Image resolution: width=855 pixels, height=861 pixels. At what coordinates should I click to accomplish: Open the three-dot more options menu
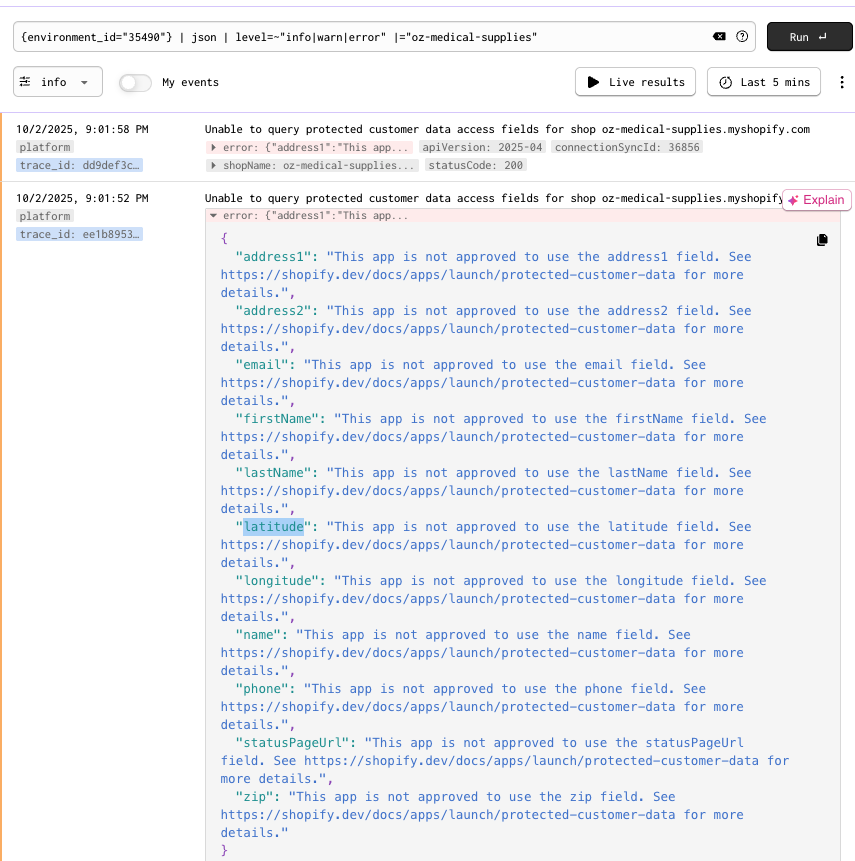coord(842,82)
